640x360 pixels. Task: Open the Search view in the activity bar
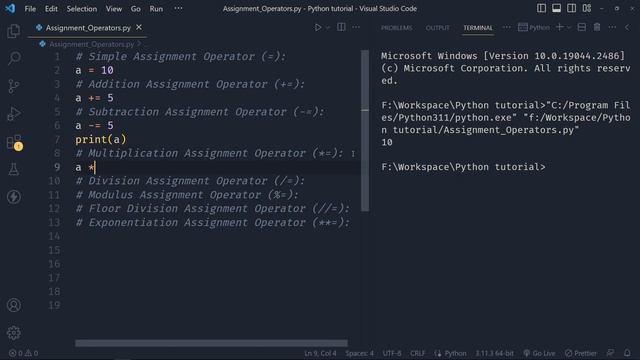14,58
